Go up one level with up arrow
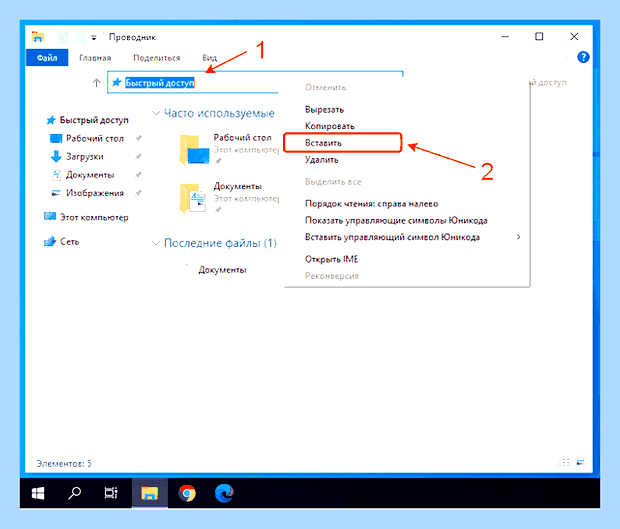Screen dimensions: 620x529 click(96, 83)
